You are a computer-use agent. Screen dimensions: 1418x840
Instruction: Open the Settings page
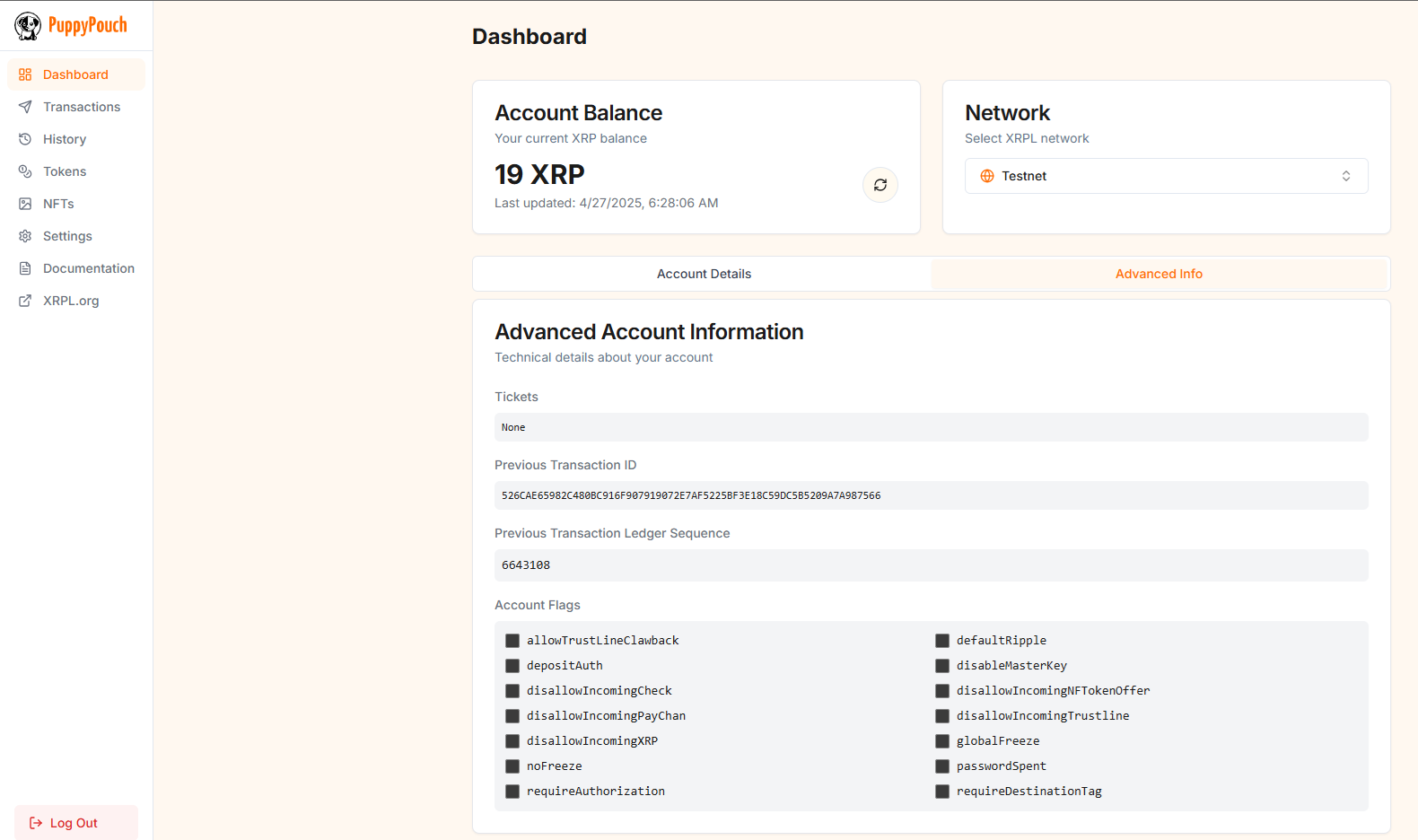point(76,236)
